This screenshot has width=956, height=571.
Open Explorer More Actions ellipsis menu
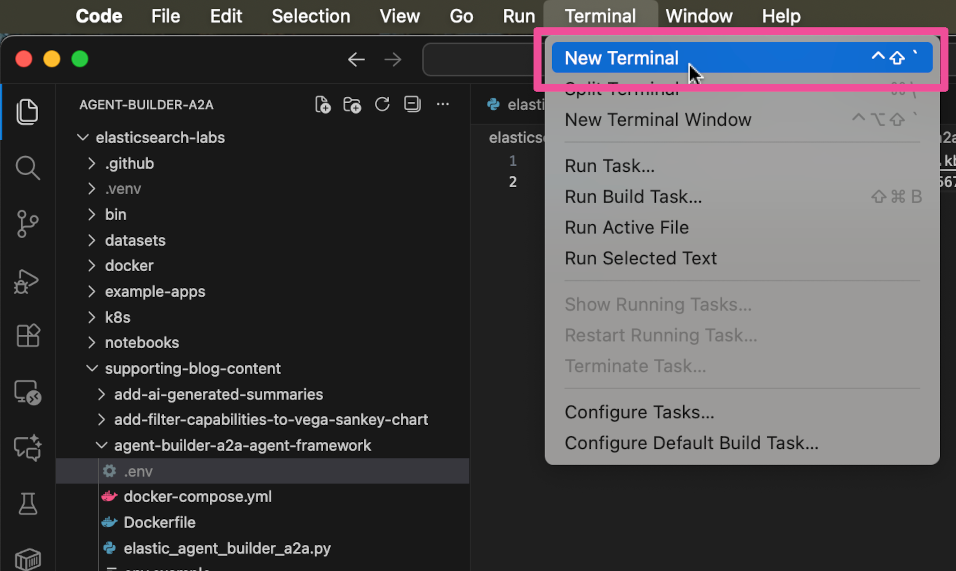(443, 104)
